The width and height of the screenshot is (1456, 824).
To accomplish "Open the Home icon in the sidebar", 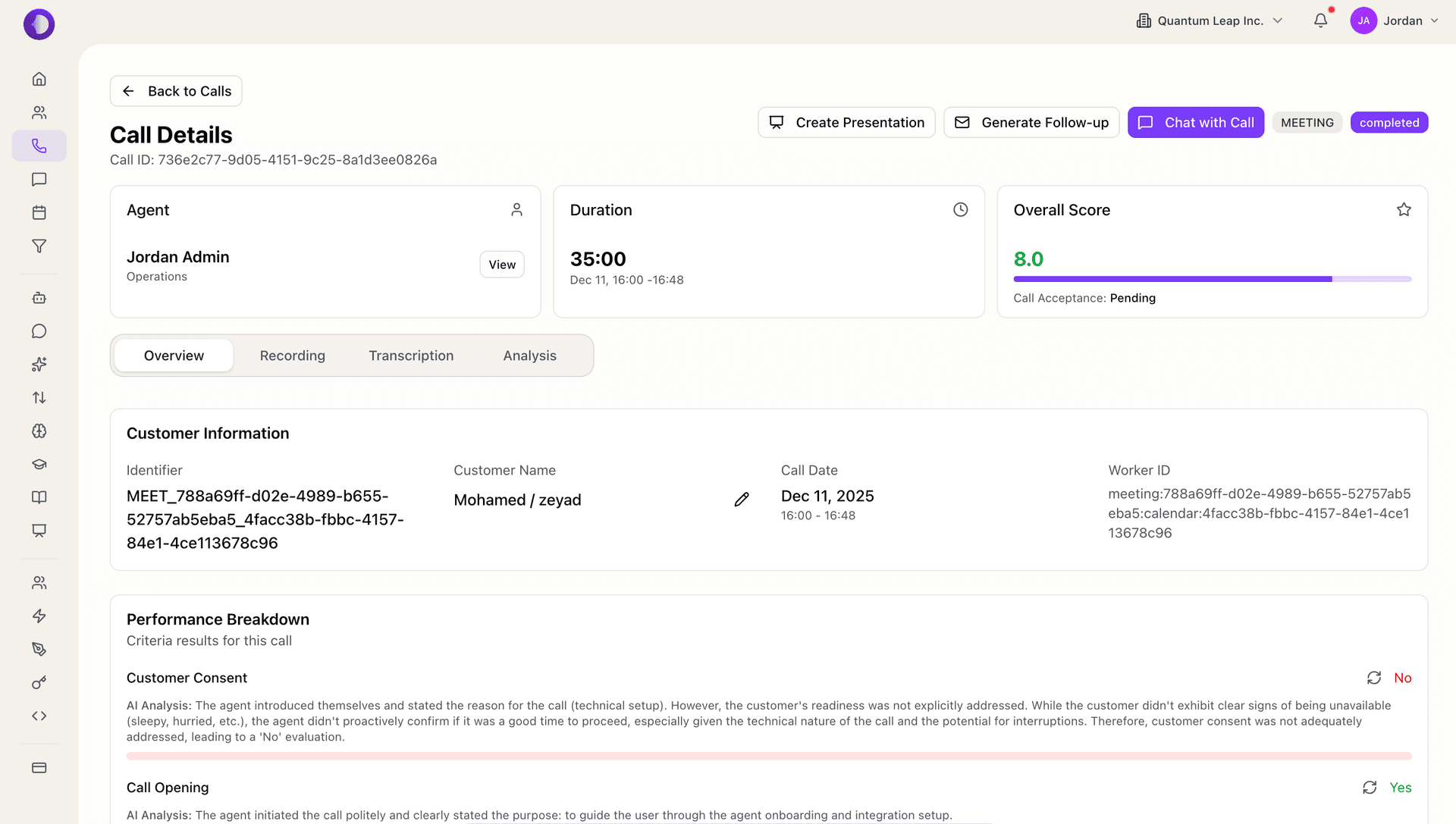I will [39, 79].
